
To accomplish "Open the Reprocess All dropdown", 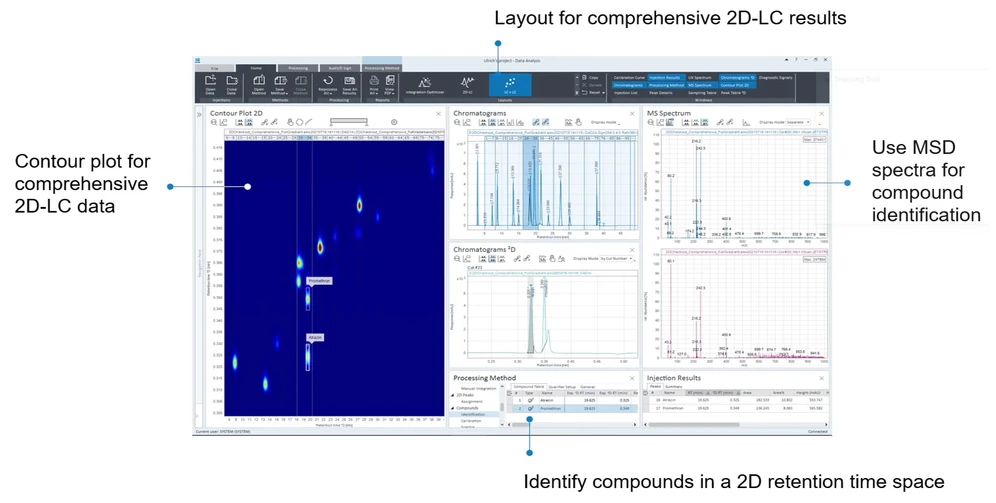I will tap(328, 84).
